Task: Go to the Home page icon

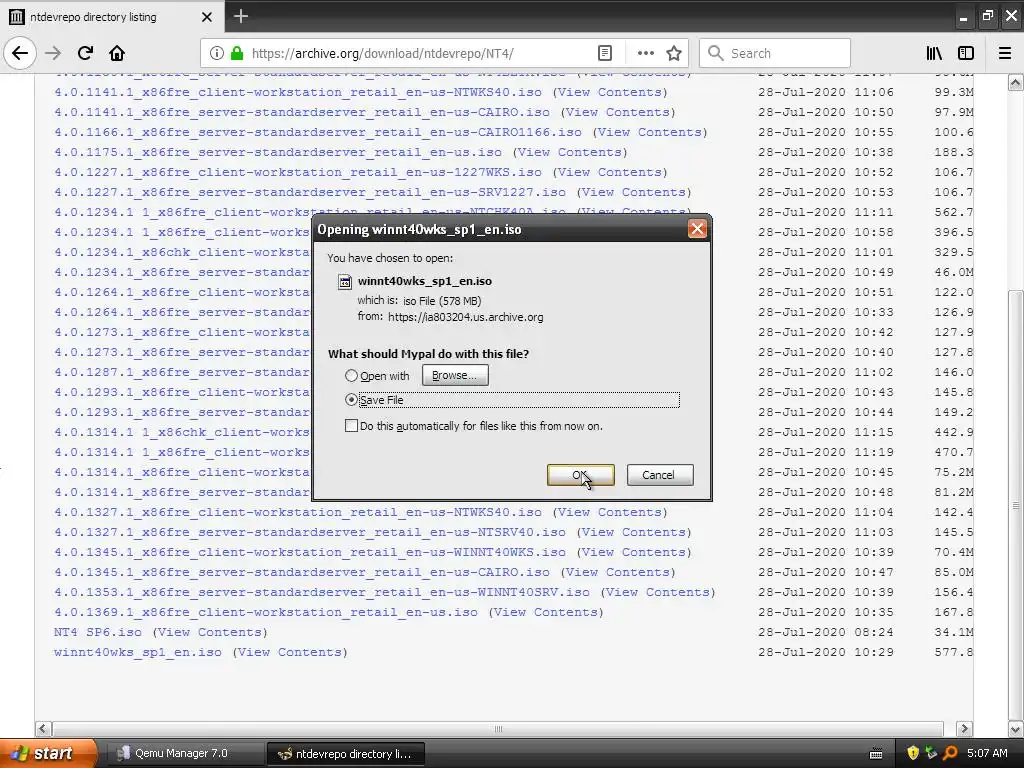Action: tap(117, 53)
